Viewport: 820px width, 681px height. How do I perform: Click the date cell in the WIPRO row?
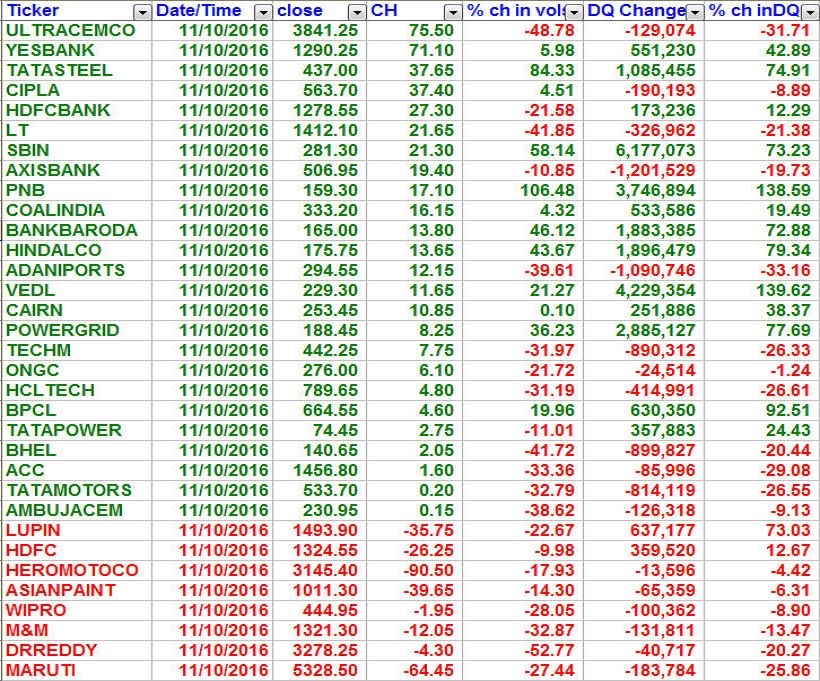[x=224, y=610]
